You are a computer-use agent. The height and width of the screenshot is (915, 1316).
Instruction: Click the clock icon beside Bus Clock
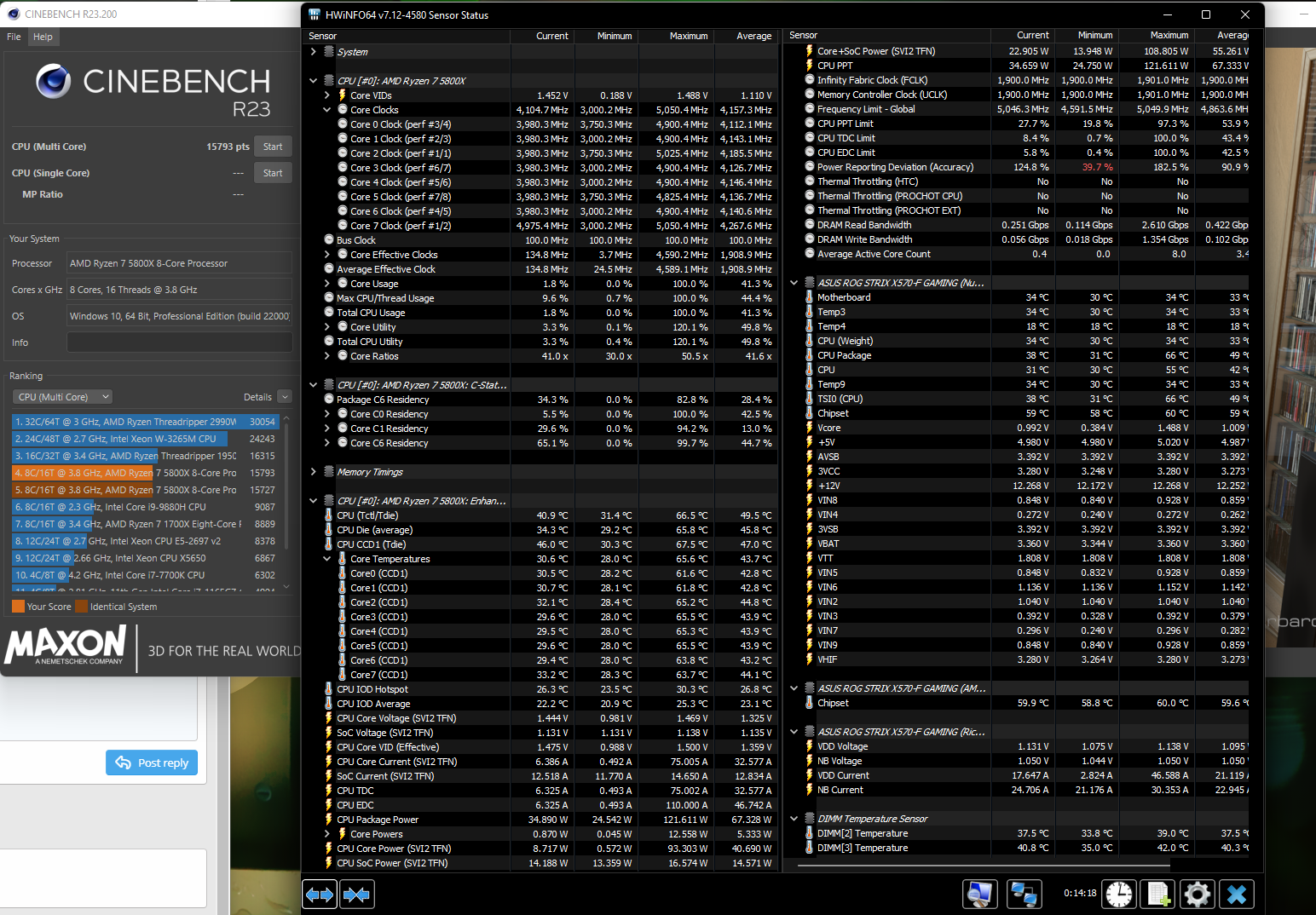(329, 240)
